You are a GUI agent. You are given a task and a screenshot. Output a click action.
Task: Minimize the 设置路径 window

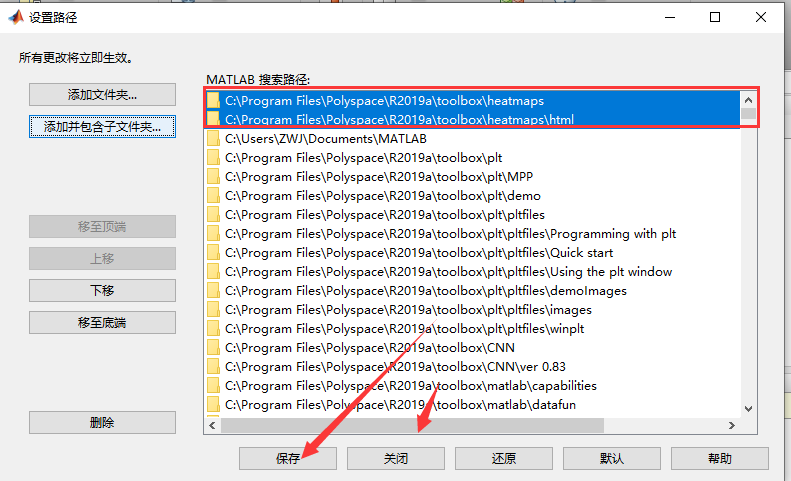pos(670,17)
